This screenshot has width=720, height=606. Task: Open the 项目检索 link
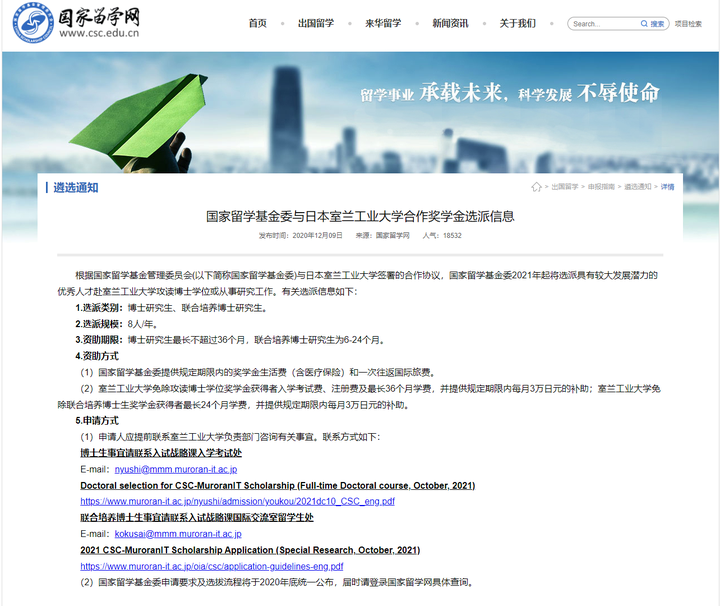(x=688, y=24)
